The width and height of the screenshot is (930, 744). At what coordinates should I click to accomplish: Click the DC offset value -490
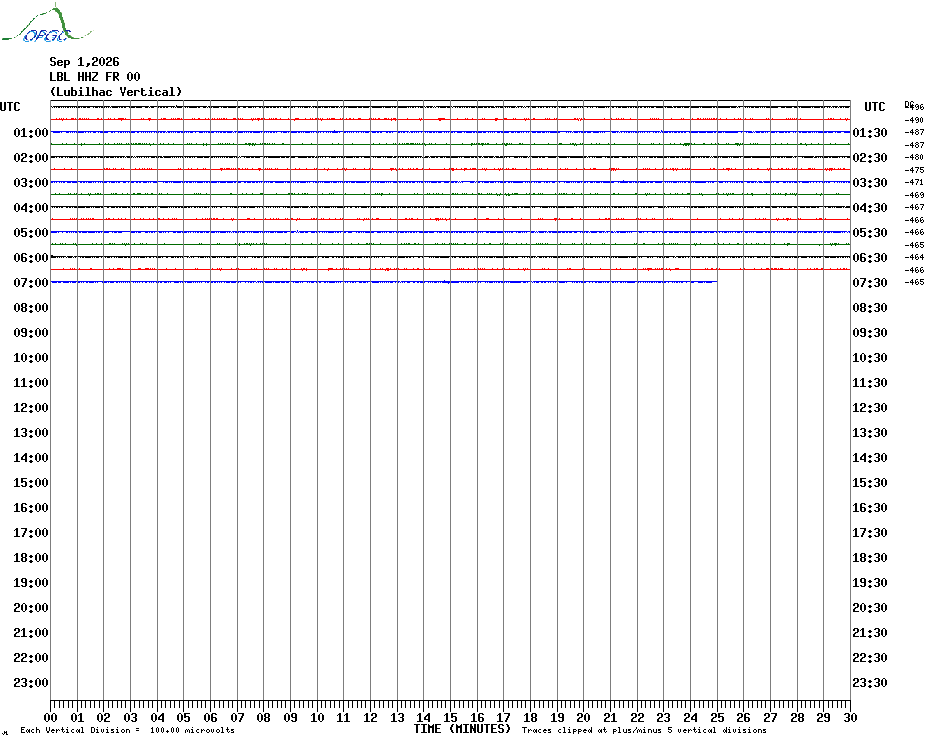tap(914, 120)
